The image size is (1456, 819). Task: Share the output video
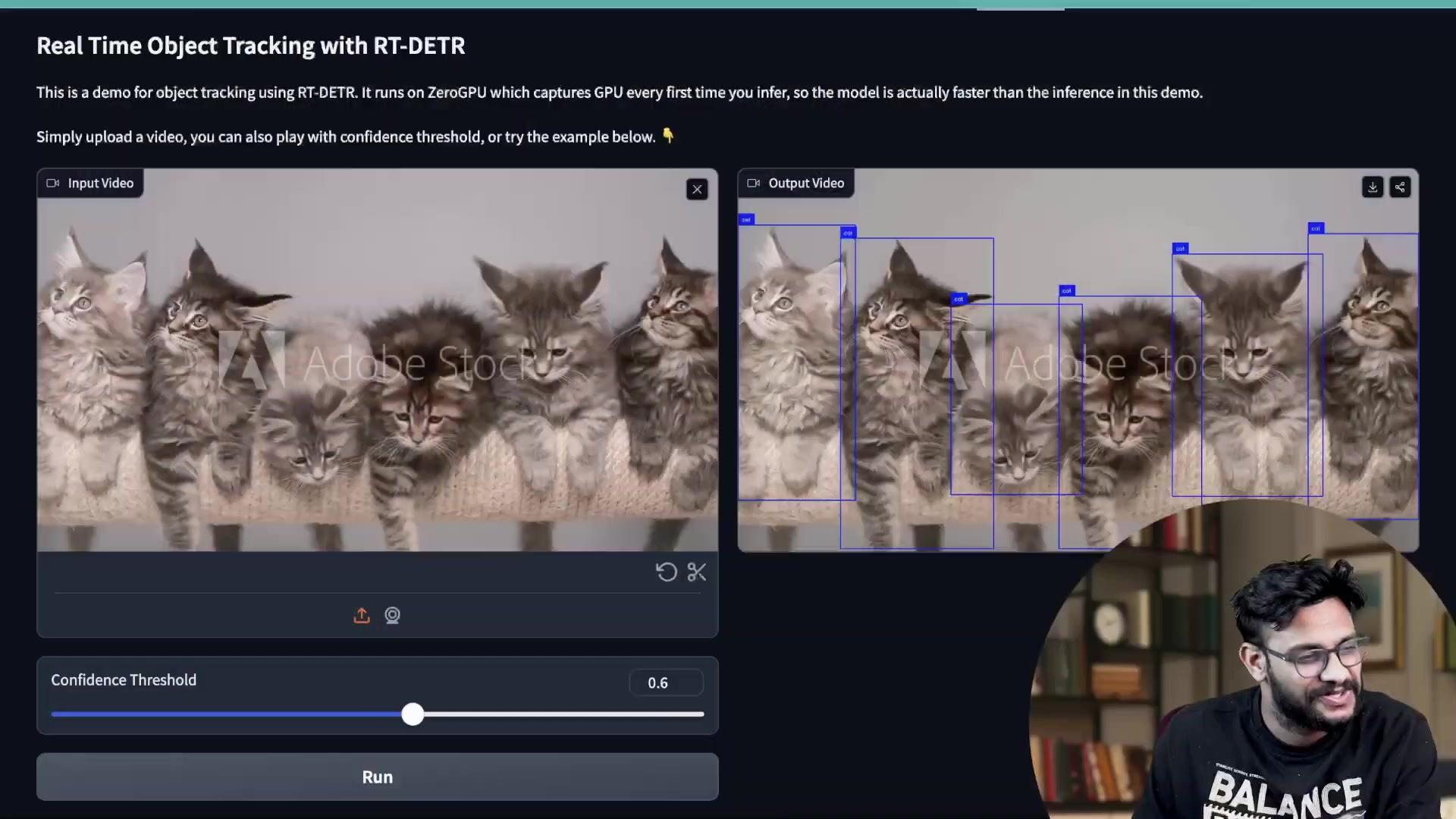pos(1400,187)
